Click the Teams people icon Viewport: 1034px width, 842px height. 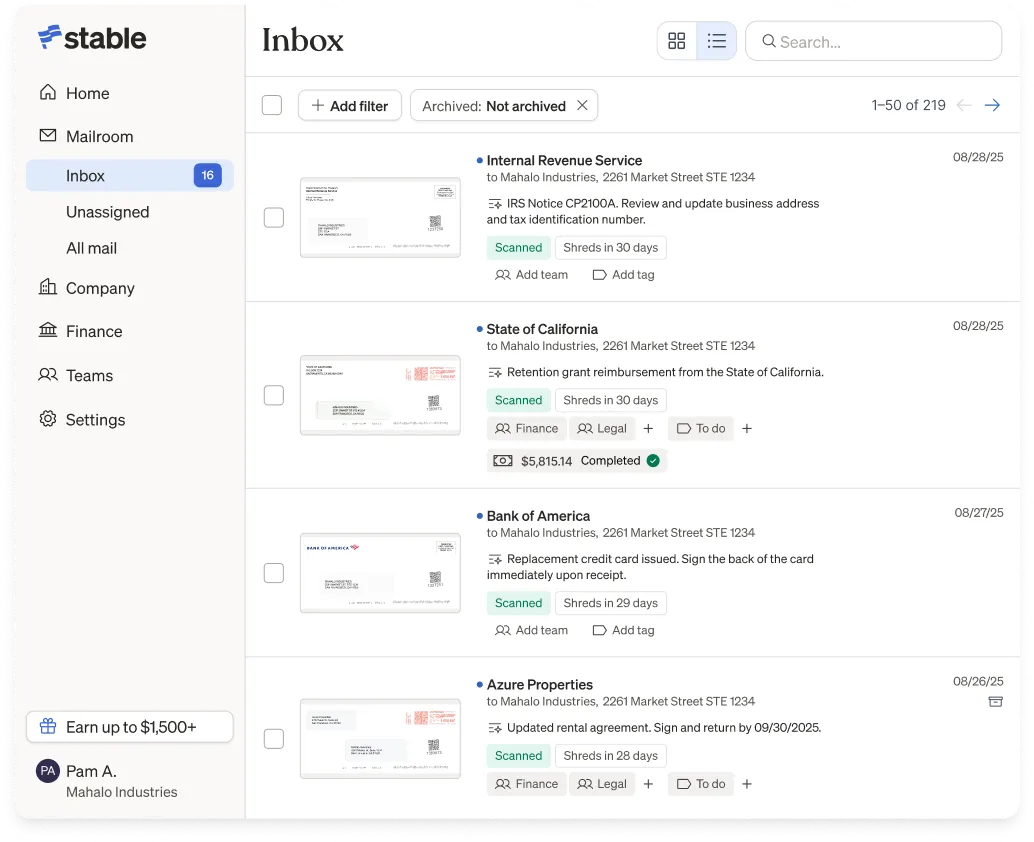coord(48,375)
